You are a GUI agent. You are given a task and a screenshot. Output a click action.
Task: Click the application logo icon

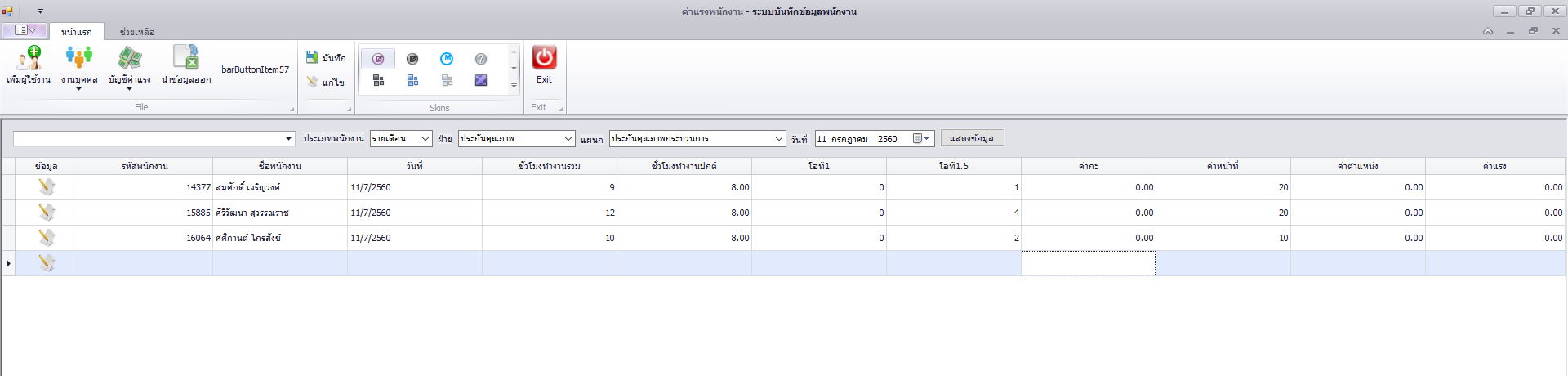click(x=7, y=11)
